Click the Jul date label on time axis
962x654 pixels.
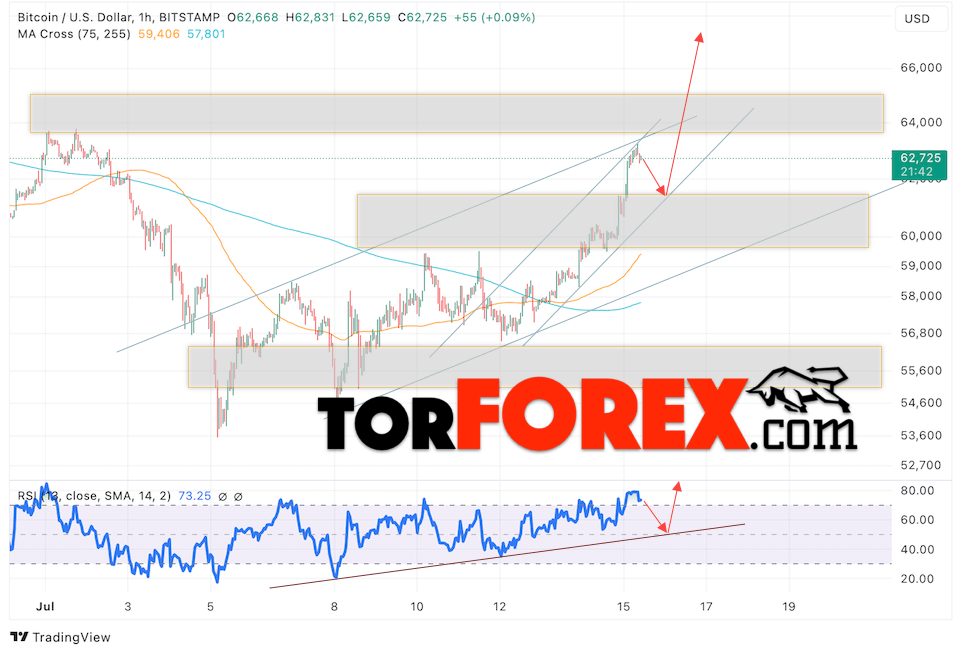click(x=45, y=607)
